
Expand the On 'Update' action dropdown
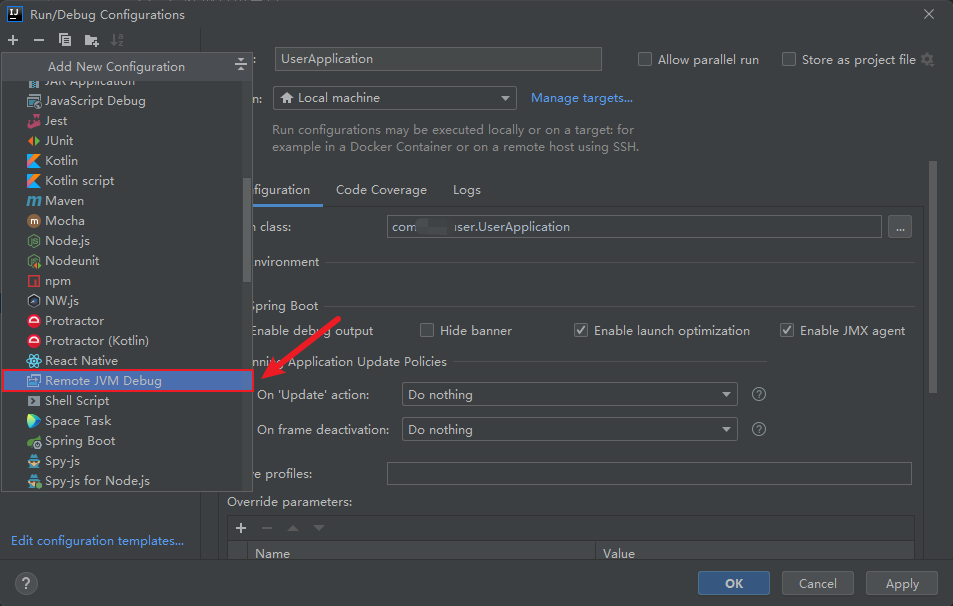coord(569,395)
